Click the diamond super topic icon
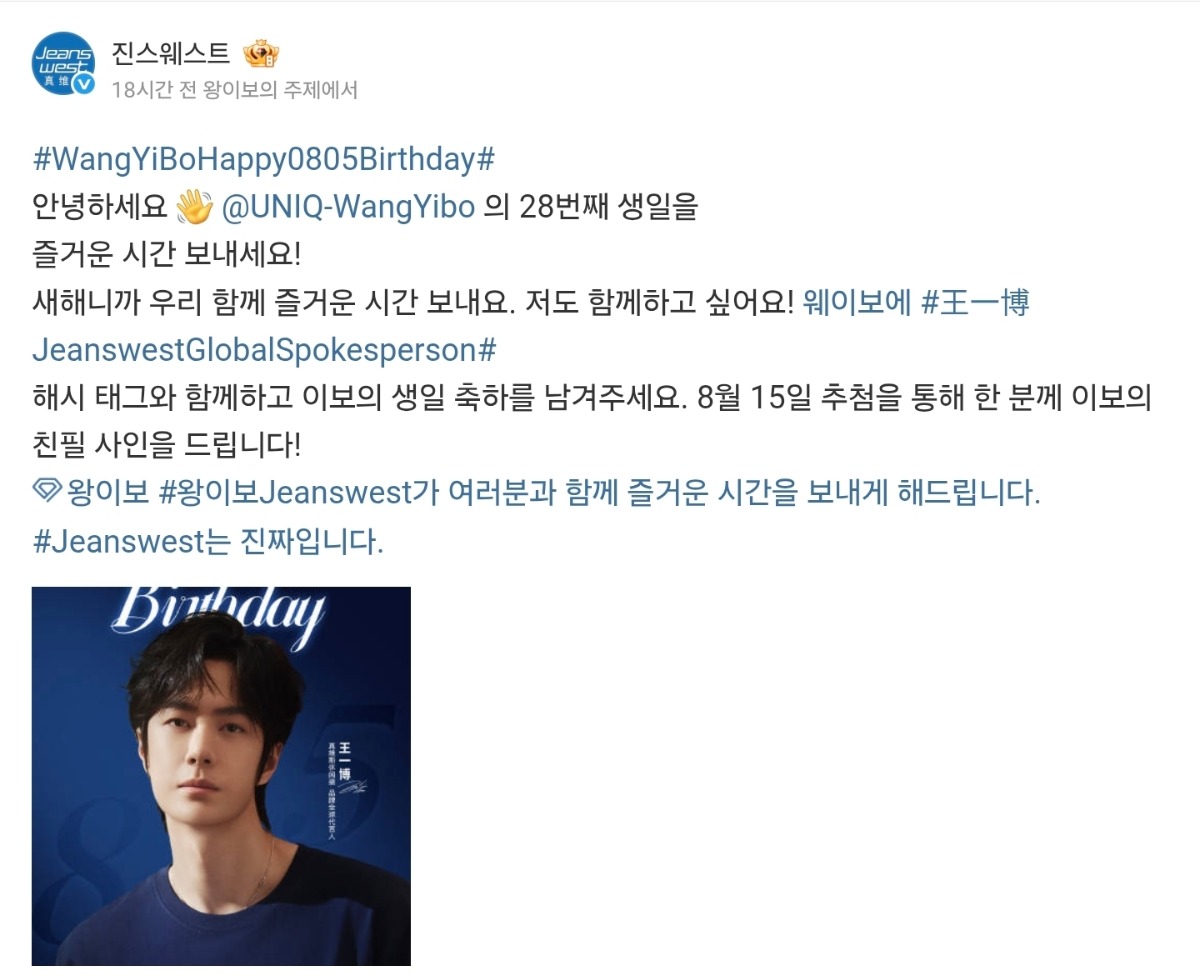 [x=47, y=492]
